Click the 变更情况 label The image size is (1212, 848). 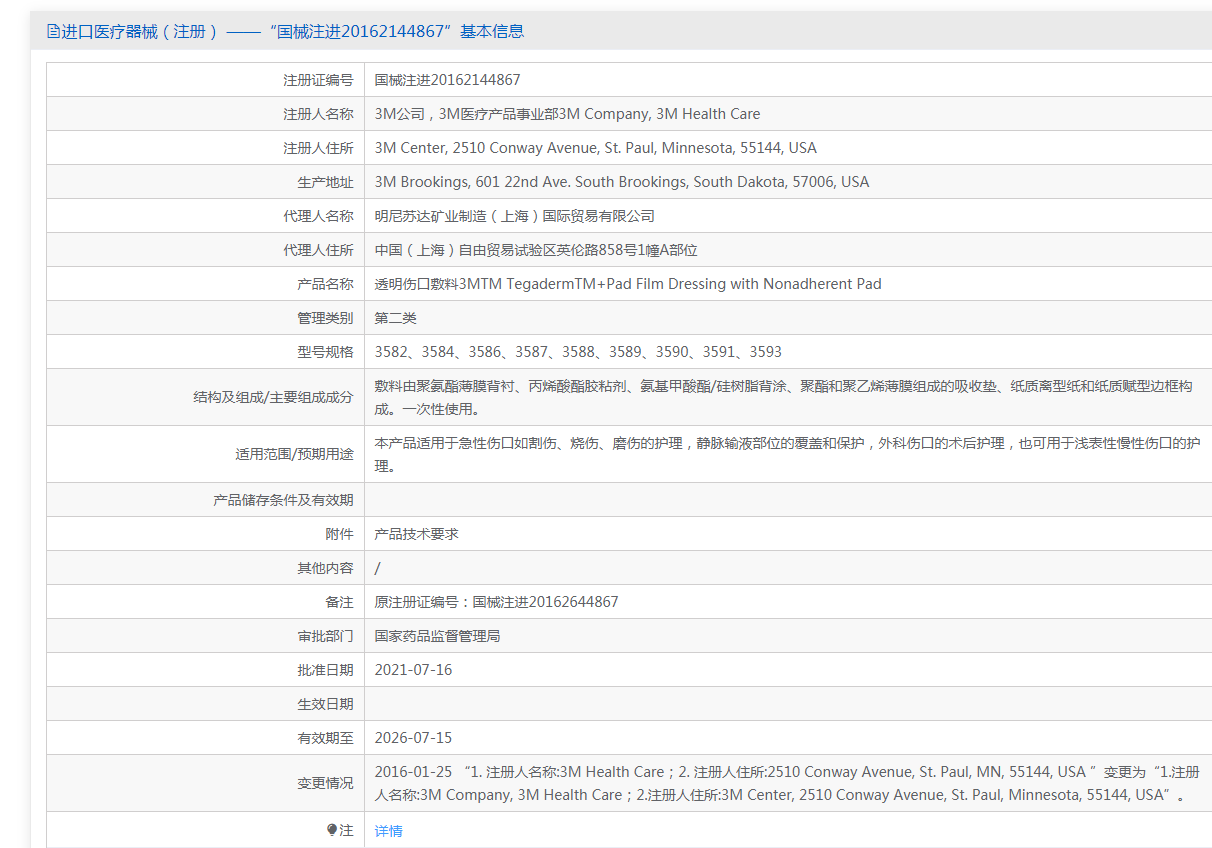tap(325, 783)
